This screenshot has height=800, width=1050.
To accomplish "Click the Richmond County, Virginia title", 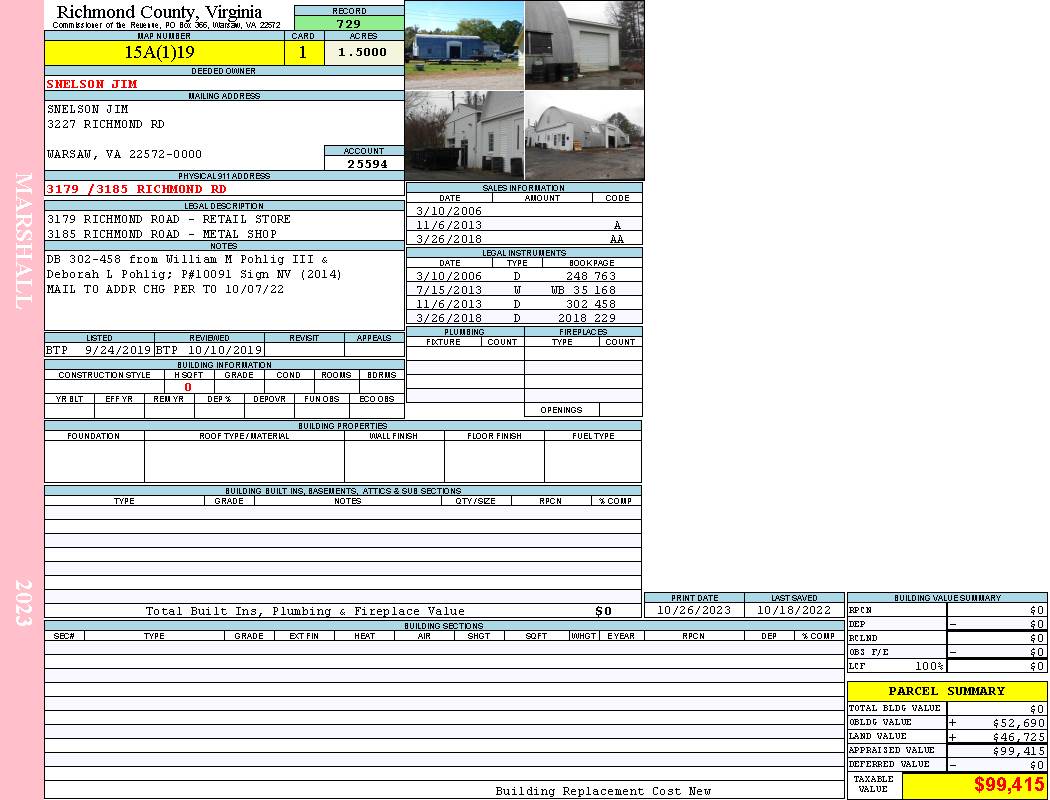I will tap(159, 12).
